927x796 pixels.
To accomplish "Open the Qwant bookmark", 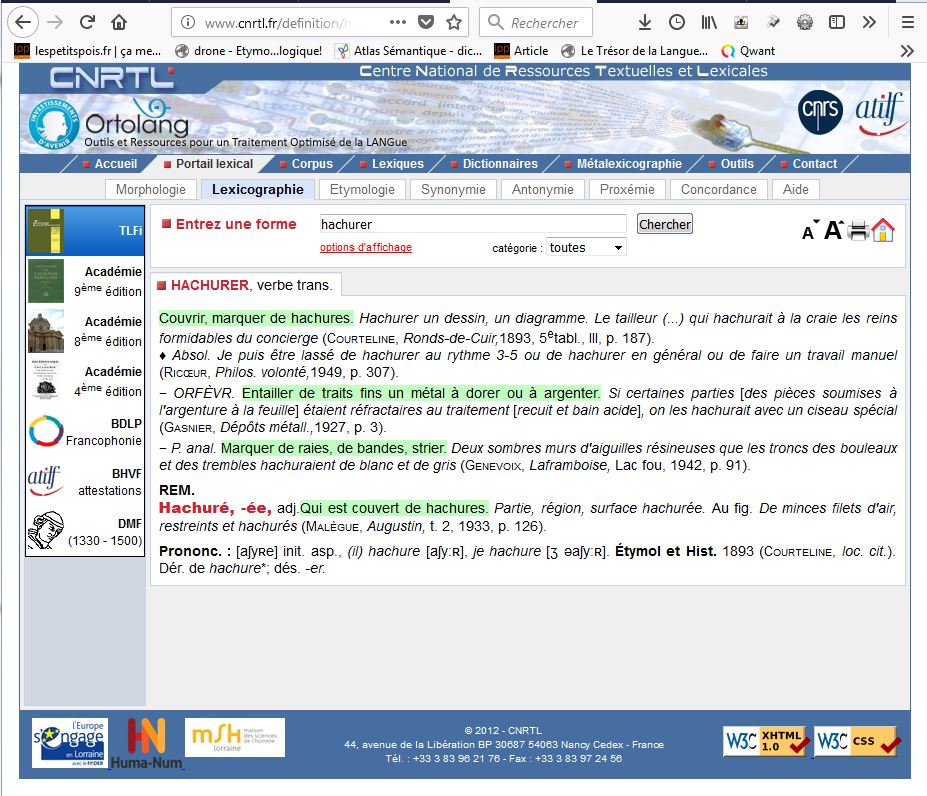I will pos(748,50).
